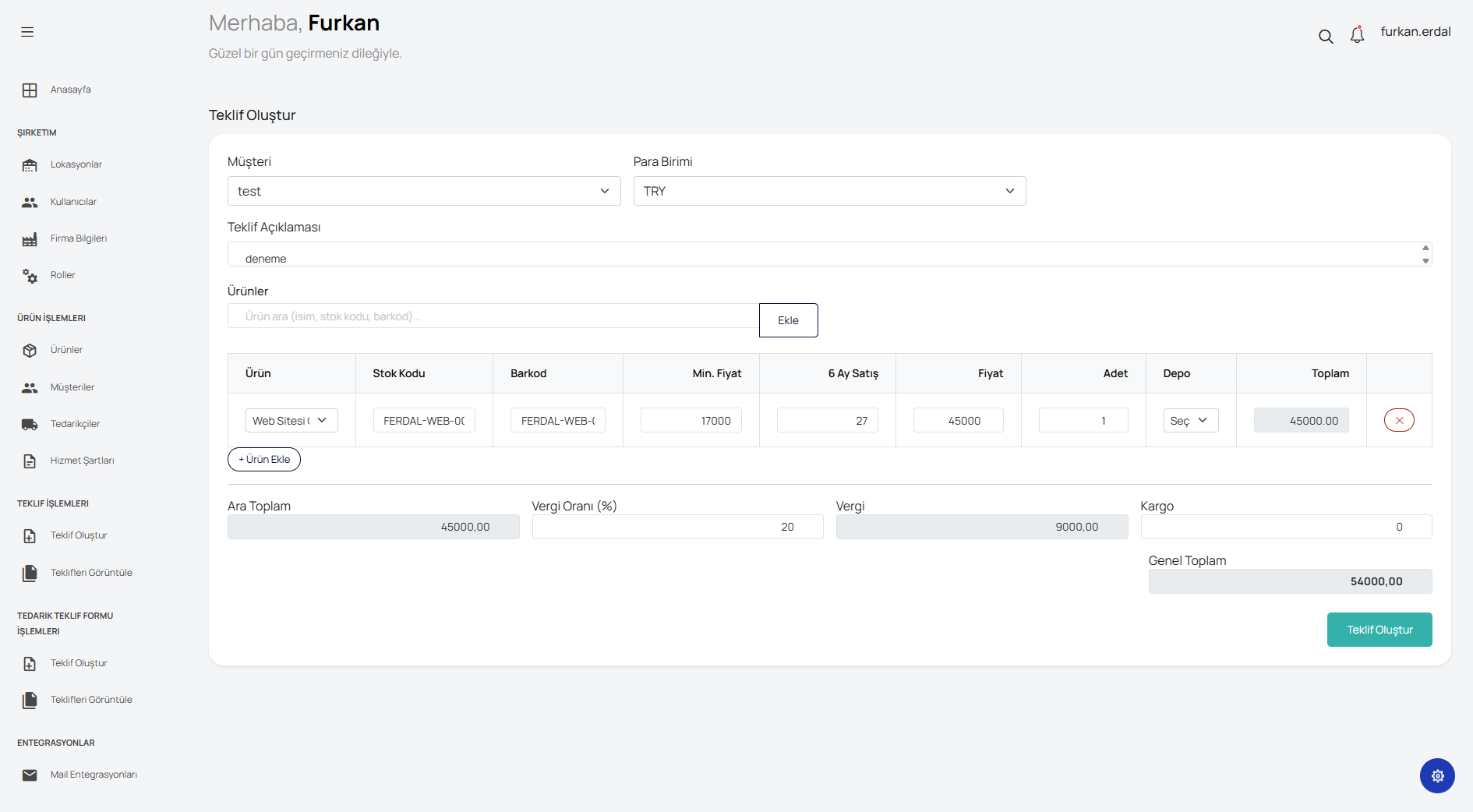Open the Para Birimi TRY dropdown
Image resolution: width=1473 pixels, height=812 pixels.
[x=829, y=191]
